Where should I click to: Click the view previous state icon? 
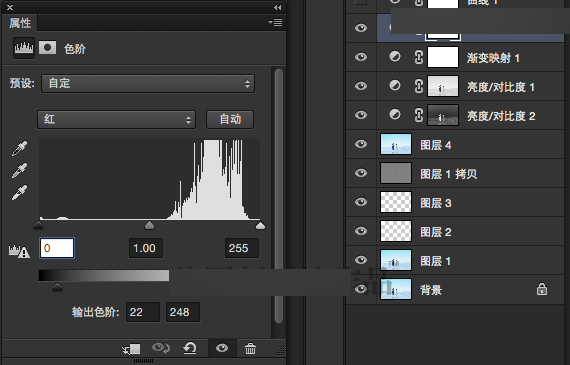(161, 348)
